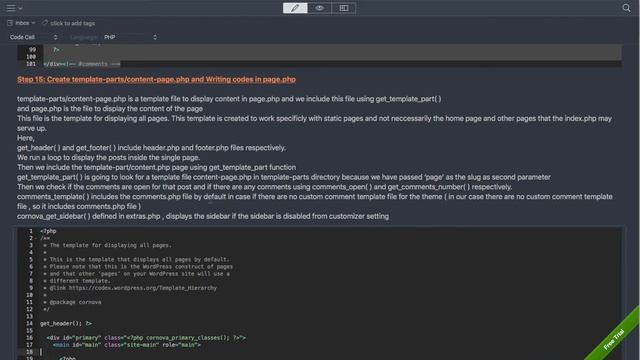Click the line 'get_header( ) and get_footer( ) include'
The height and width of the screenshot is (360, 640).
151,148
